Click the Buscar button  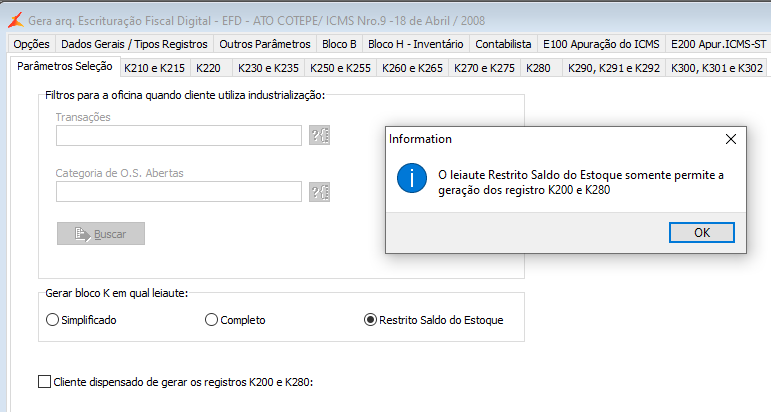(101, 233)
